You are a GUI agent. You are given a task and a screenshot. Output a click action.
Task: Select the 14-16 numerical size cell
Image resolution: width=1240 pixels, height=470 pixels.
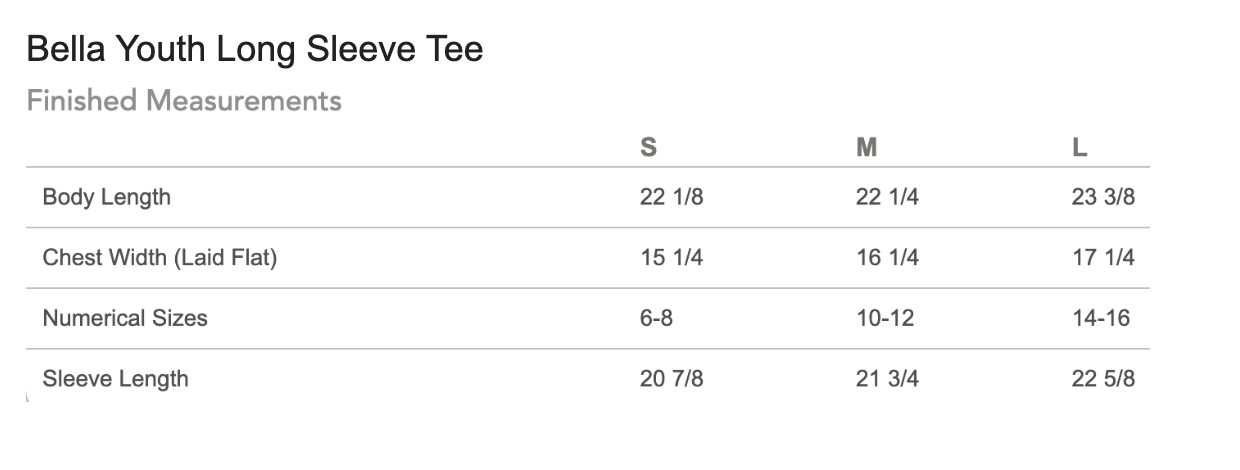coord(1101,318)
